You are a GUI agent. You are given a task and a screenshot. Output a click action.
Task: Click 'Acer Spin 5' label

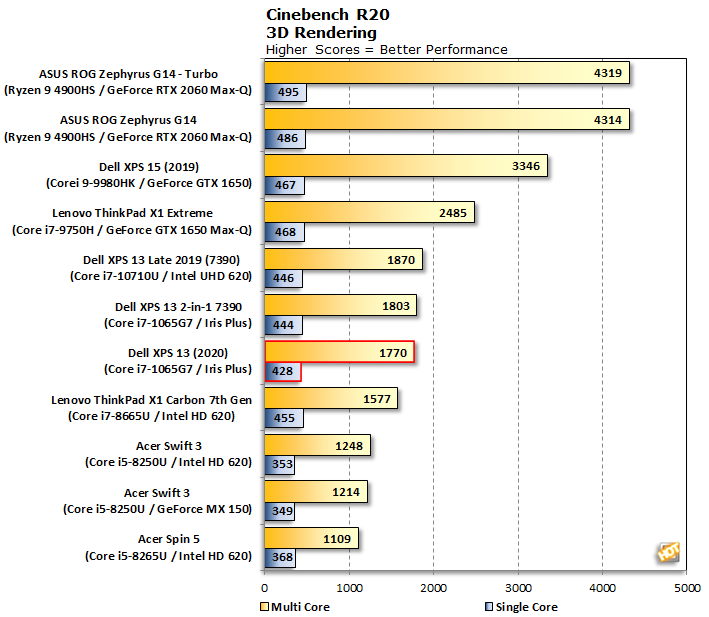click(169, 539)
